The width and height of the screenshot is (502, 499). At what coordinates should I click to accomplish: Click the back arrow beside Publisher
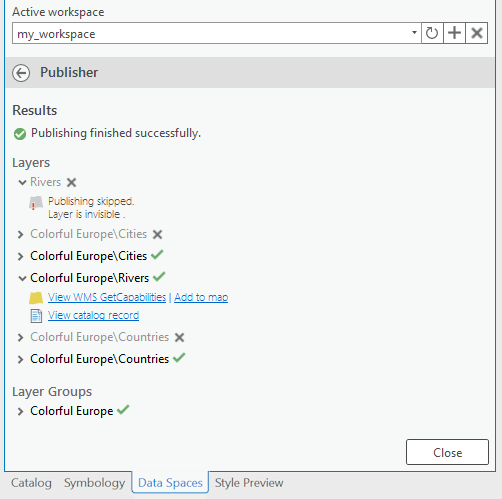tap(21, 73)
